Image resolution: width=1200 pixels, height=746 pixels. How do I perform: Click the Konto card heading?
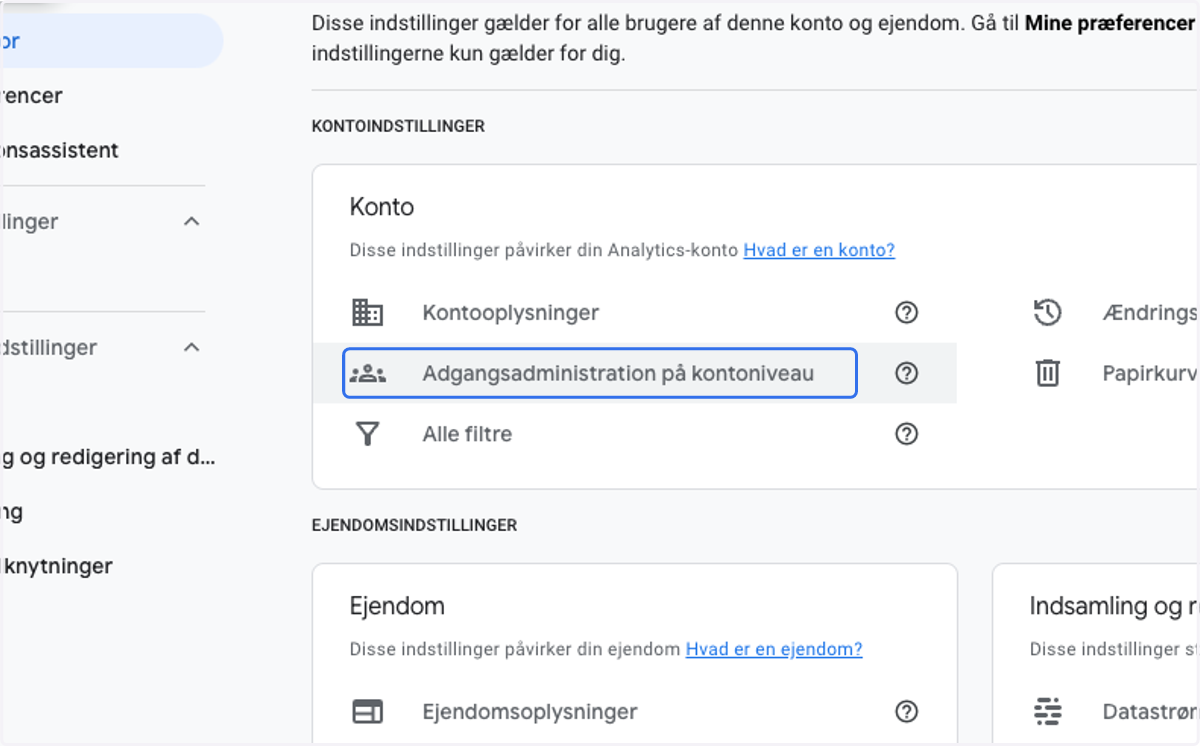382,207
